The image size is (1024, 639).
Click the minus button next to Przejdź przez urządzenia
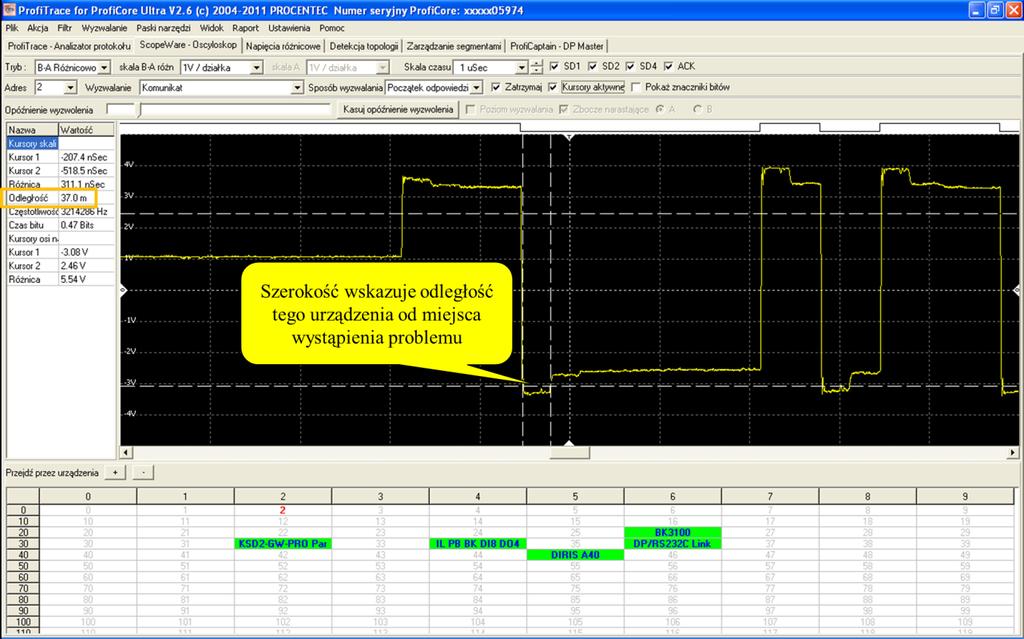coord(143,472)
